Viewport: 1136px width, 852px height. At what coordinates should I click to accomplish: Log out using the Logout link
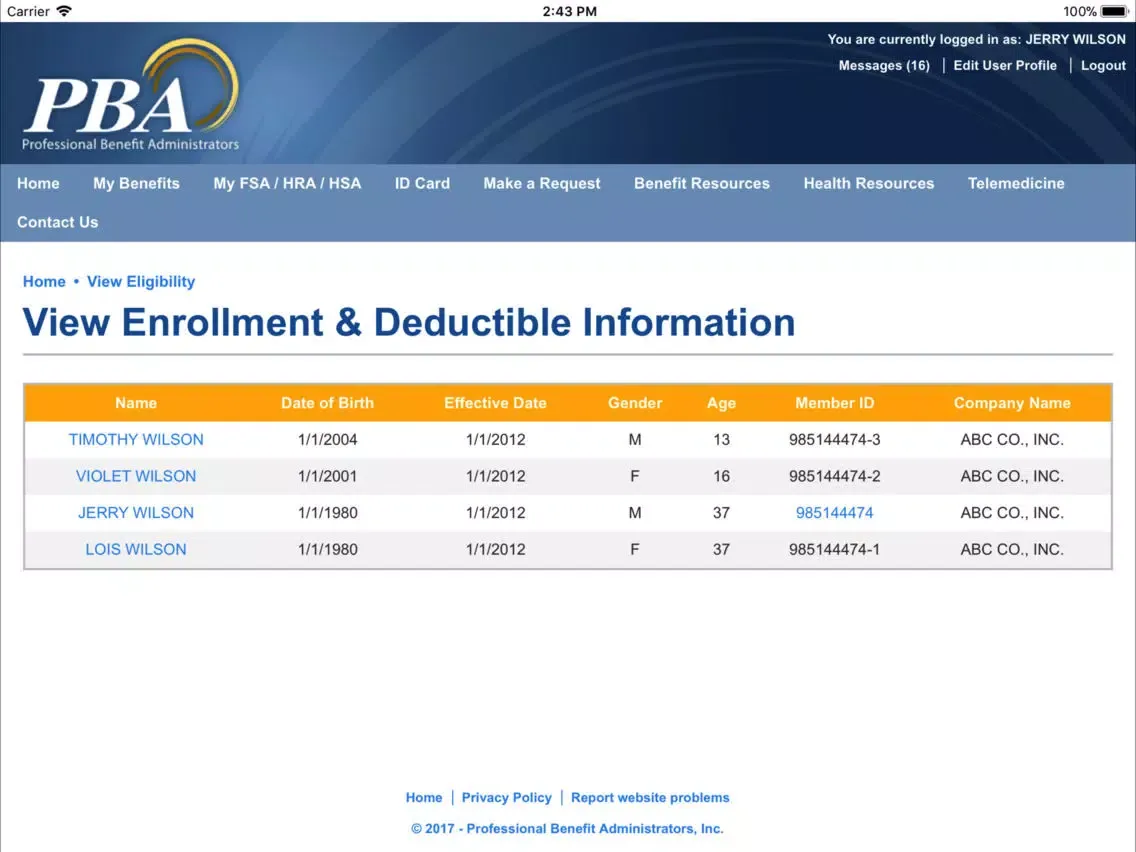(x=1103, y=65)
